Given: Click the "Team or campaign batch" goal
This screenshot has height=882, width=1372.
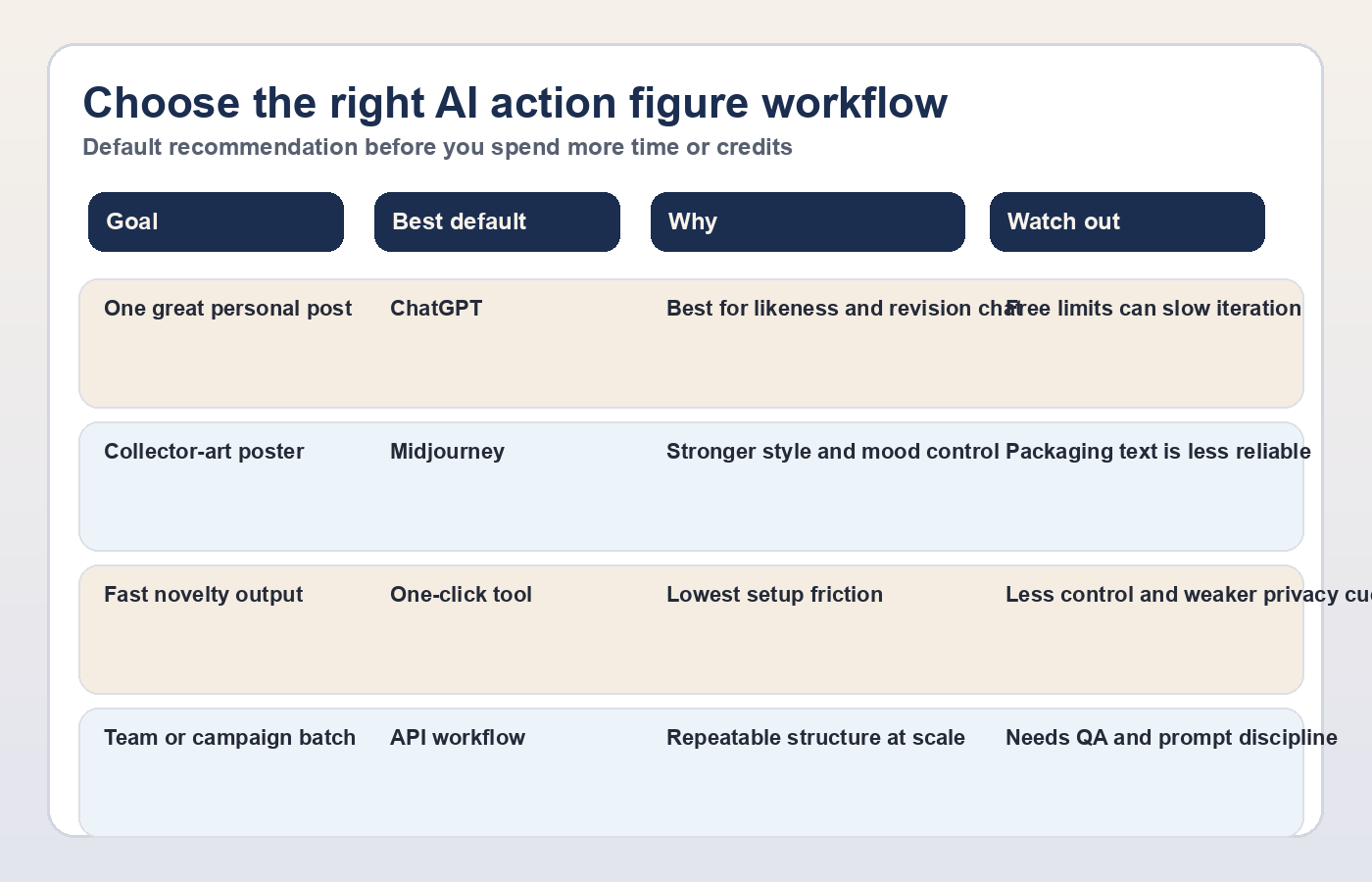Looking at the screenshot, I should (x=229, y=738).
